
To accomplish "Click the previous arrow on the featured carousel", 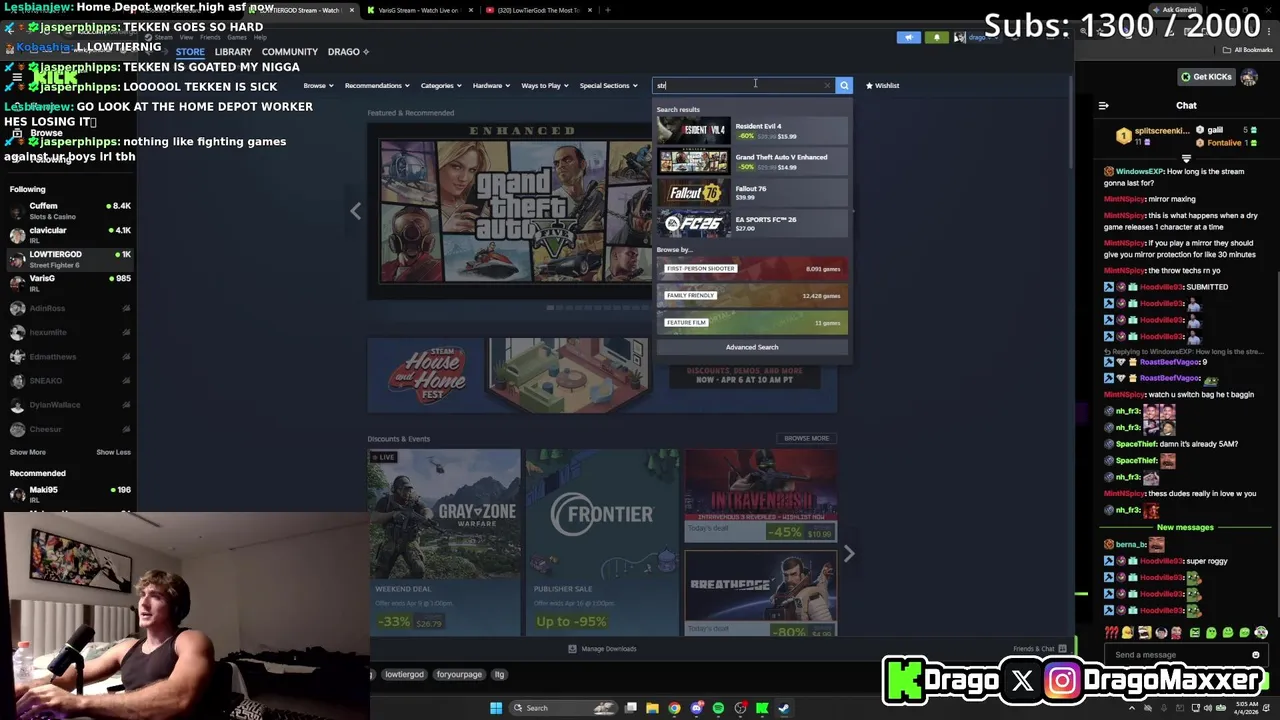I will point(355,211).
